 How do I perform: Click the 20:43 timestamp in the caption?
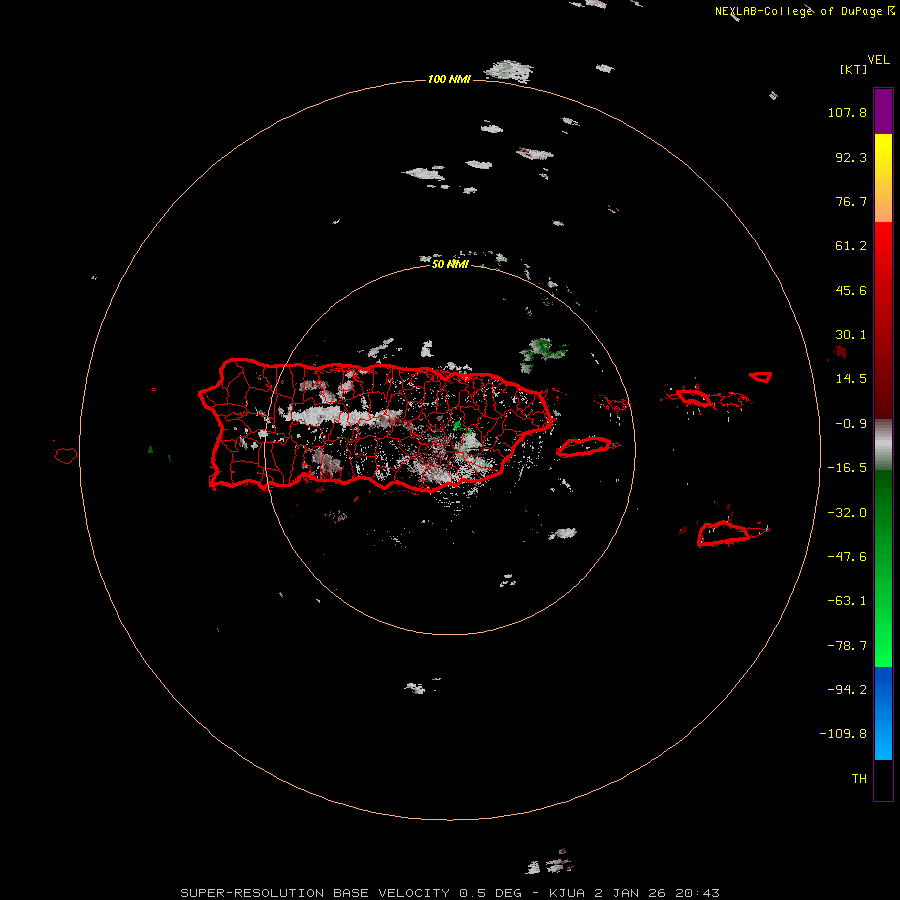tap(698, 893)
